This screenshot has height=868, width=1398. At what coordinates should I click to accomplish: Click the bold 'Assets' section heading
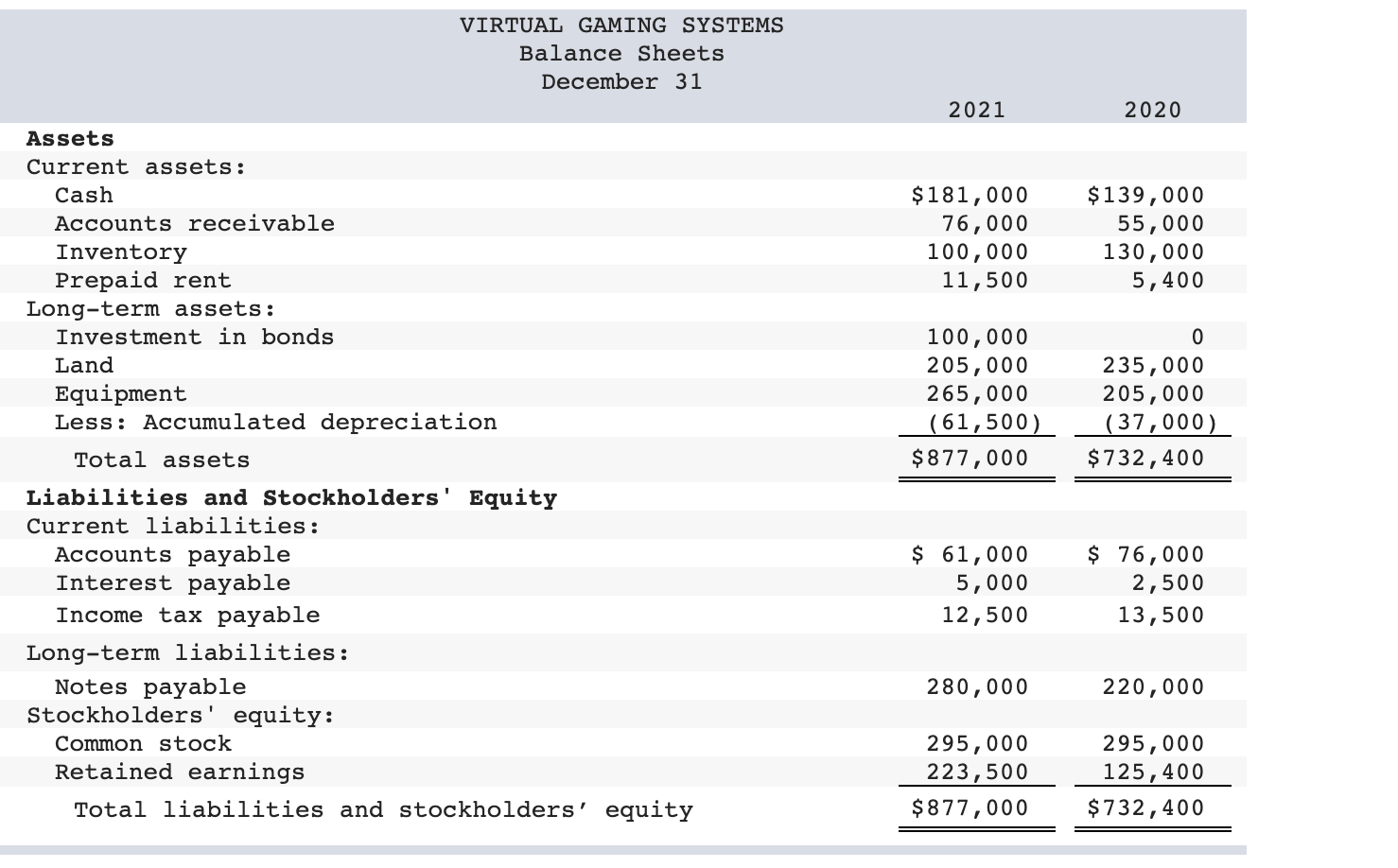point(70,138)
